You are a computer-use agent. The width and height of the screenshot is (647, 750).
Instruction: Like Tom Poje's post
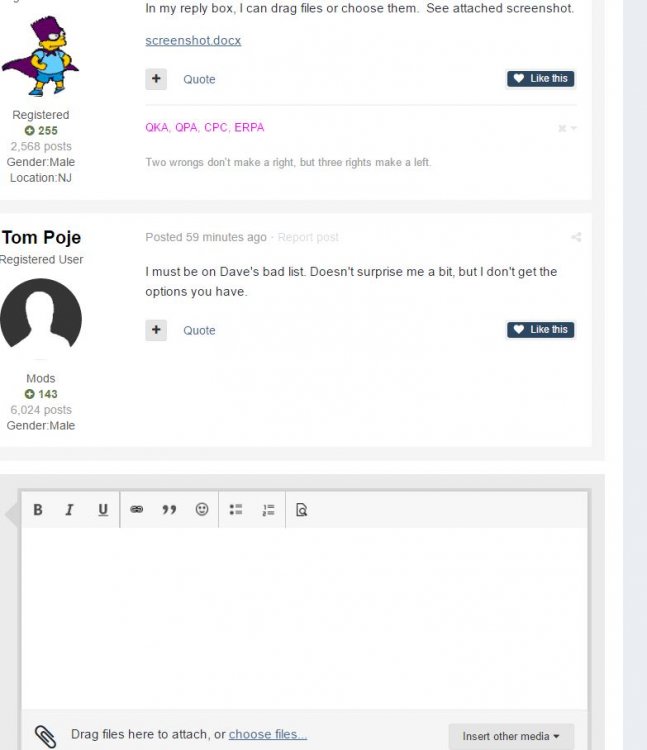coord(540,330)
